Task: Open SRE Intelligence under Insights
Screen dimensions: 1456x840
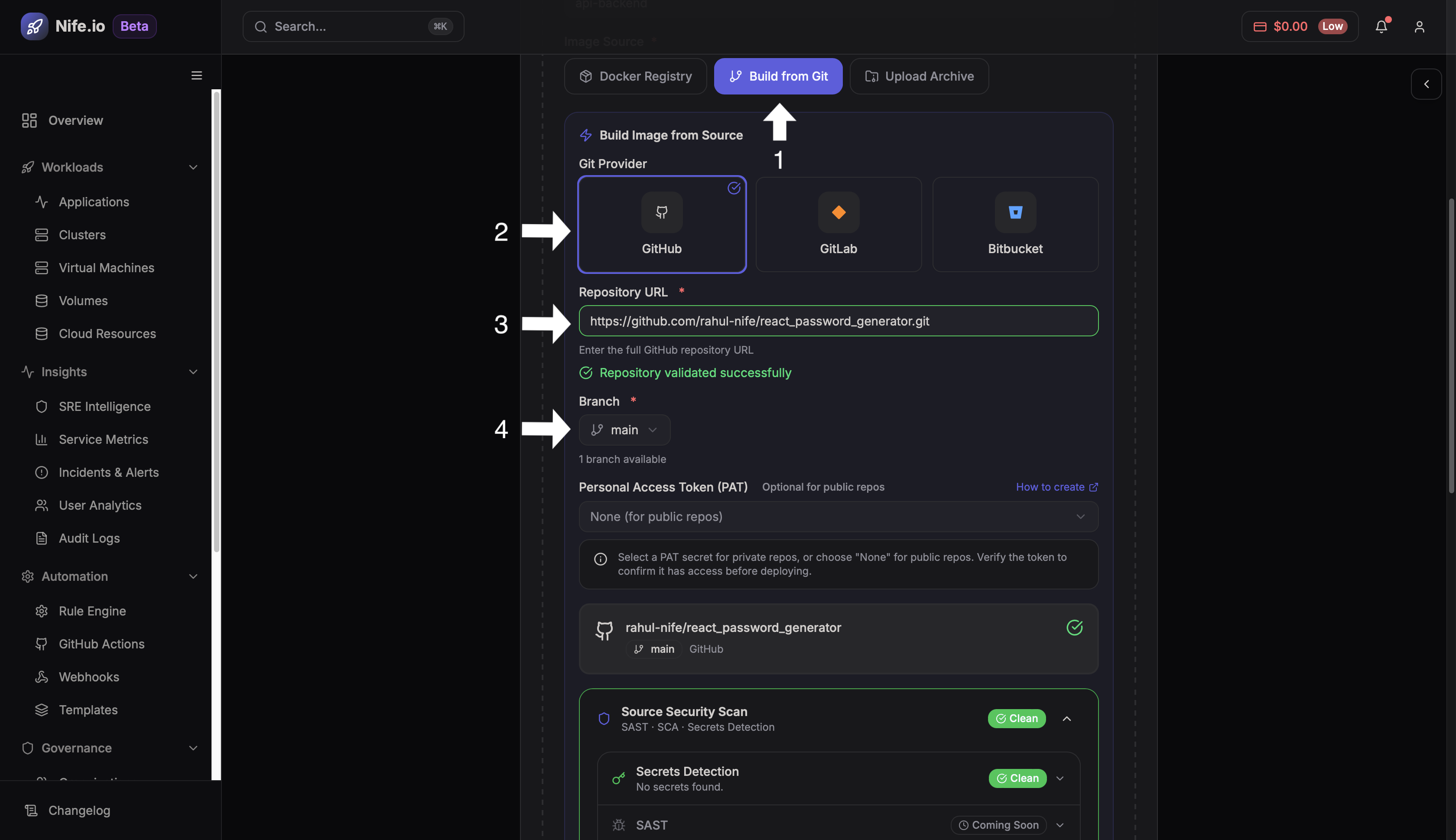Action: pyautogui.click(x=104, y=406)
